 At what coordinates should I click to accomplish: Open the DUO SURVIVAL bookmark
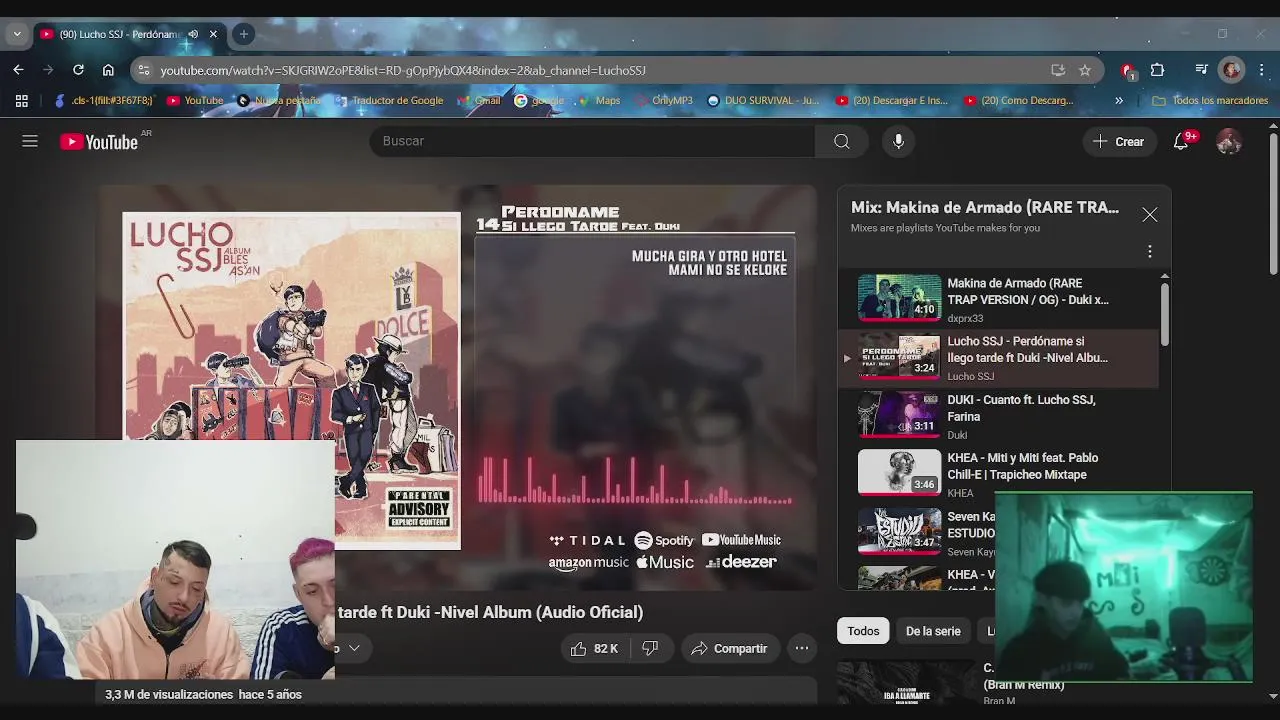point(763,100)
